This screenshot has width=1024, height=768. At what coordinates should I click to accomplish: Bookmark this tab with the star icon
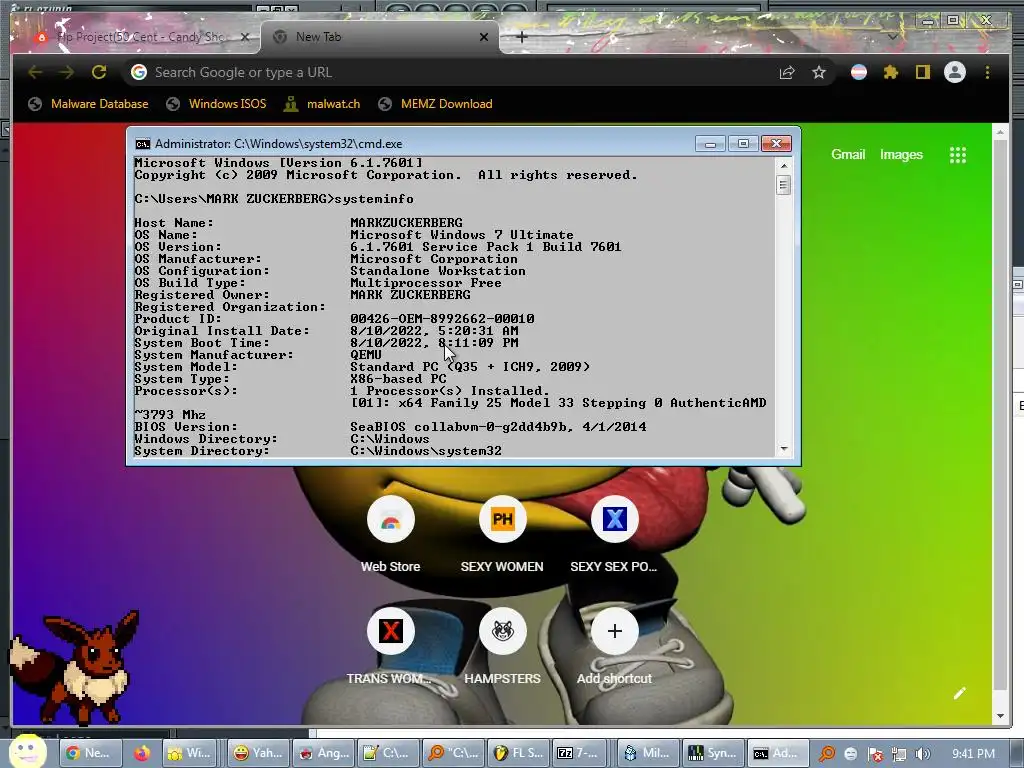tap(819, 72)
